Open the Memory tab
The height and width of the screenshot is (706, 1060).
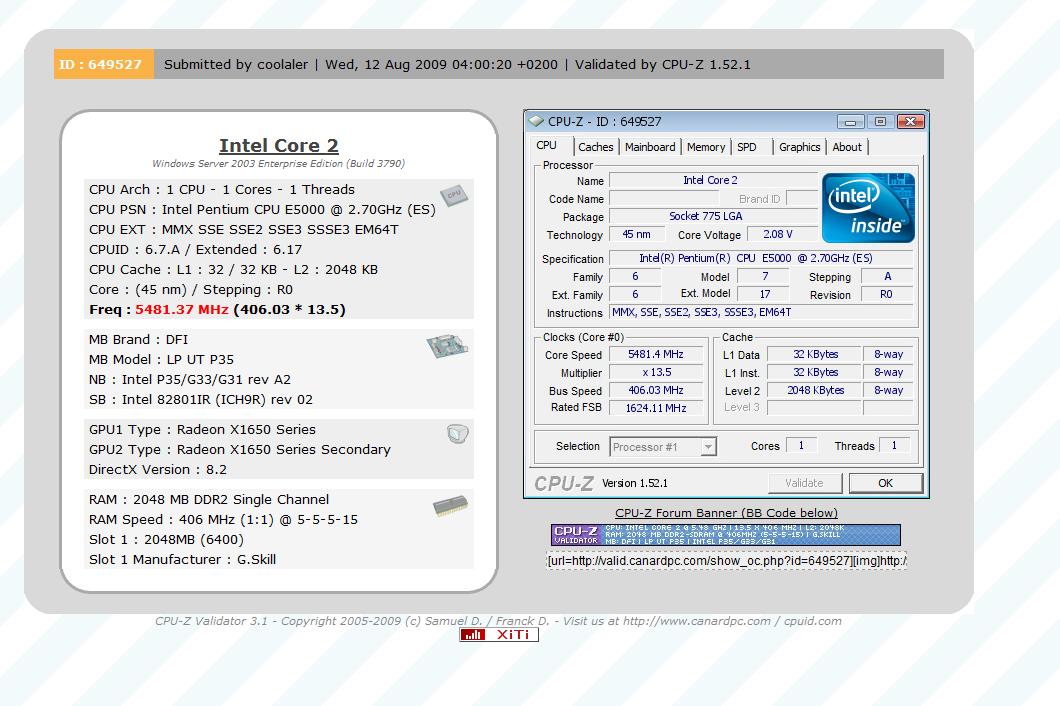tap(706, 147)
